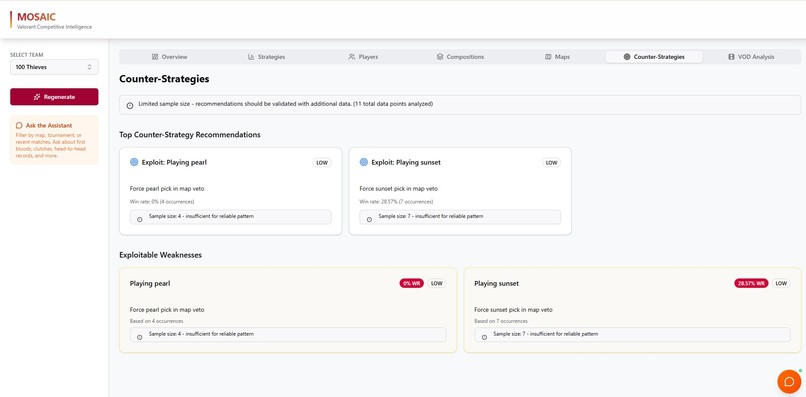Click the LOW badge on Exploit: Playing pearl
Image resolution: width=806 pixels, height=397 pixels.
(322, 163)
